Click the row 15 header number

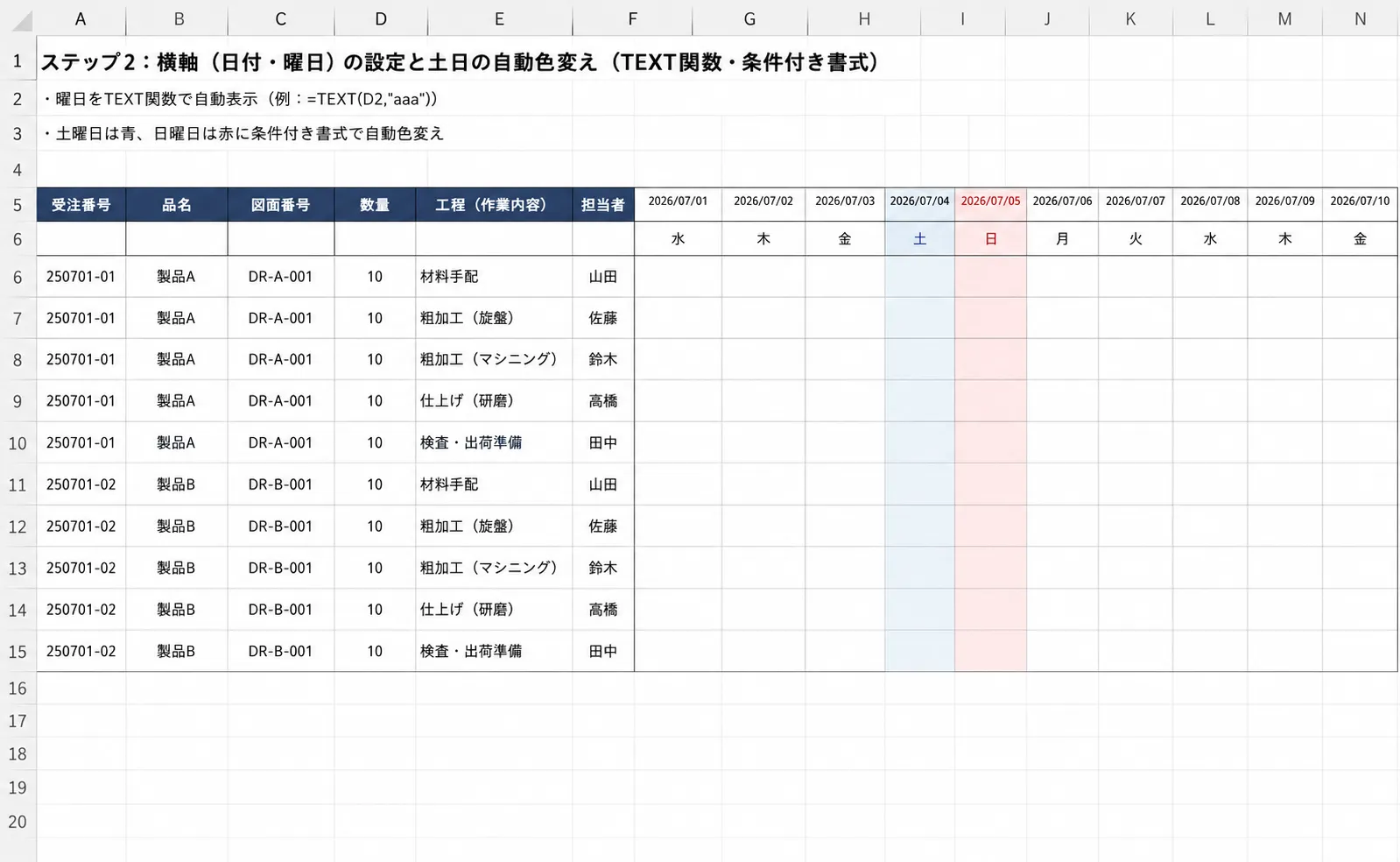pyautogui.click(x=18, y=652)
